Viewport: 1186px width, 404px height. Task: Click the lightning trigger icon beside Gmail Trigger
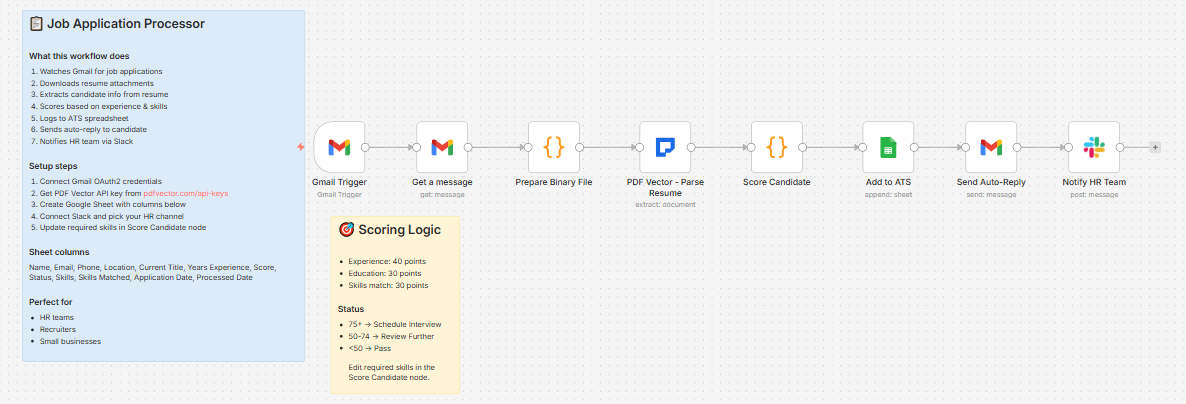coord(301,148)
